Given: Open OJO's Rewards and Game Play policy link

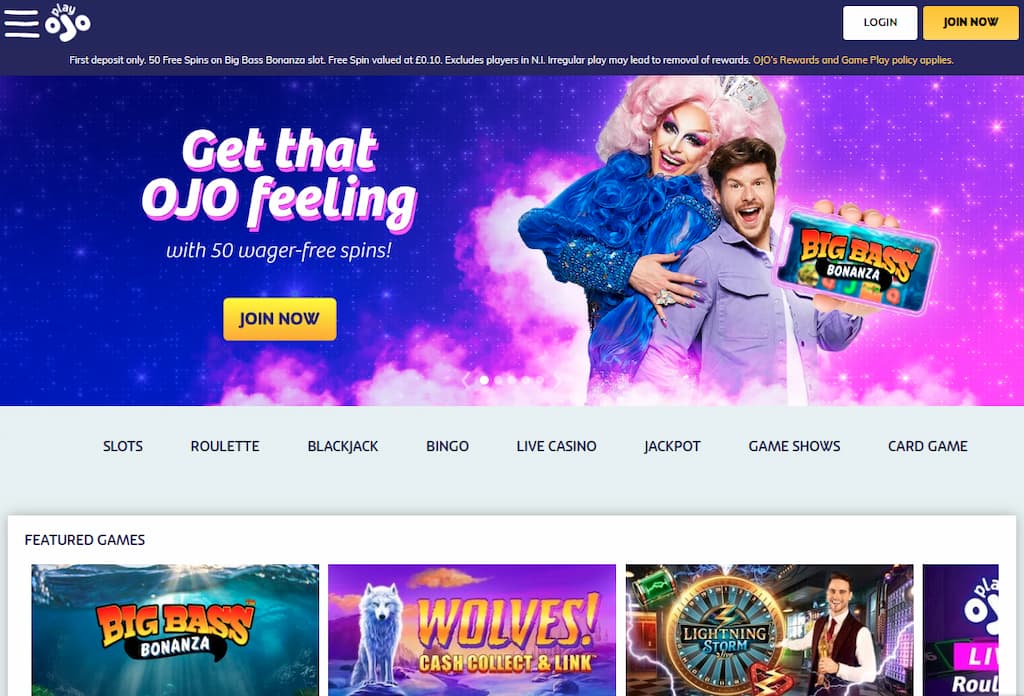Looking at the screenshot, I should coord(853,60).
